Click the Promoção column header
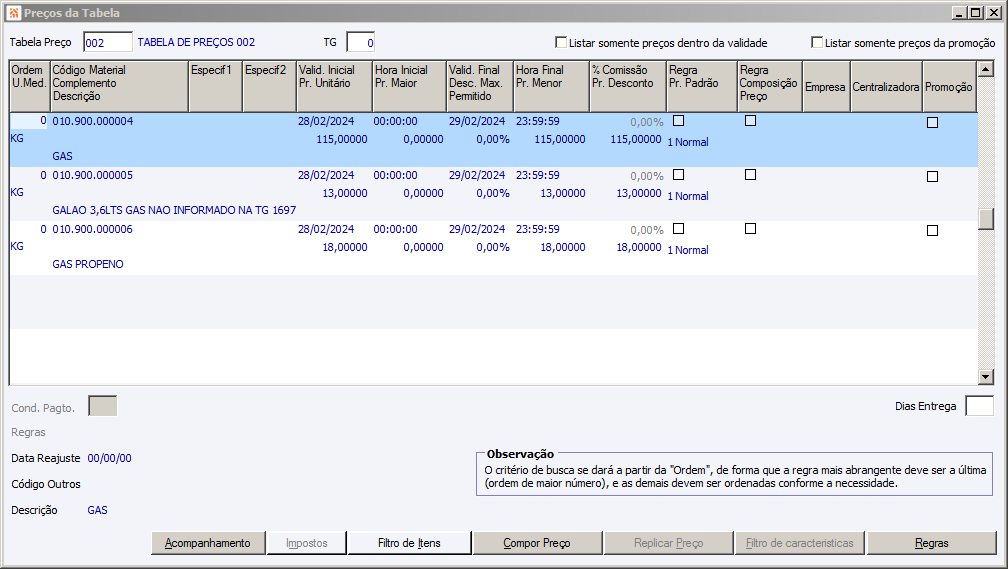Screen dimensions: 1008x569 [x=948, y=87]
